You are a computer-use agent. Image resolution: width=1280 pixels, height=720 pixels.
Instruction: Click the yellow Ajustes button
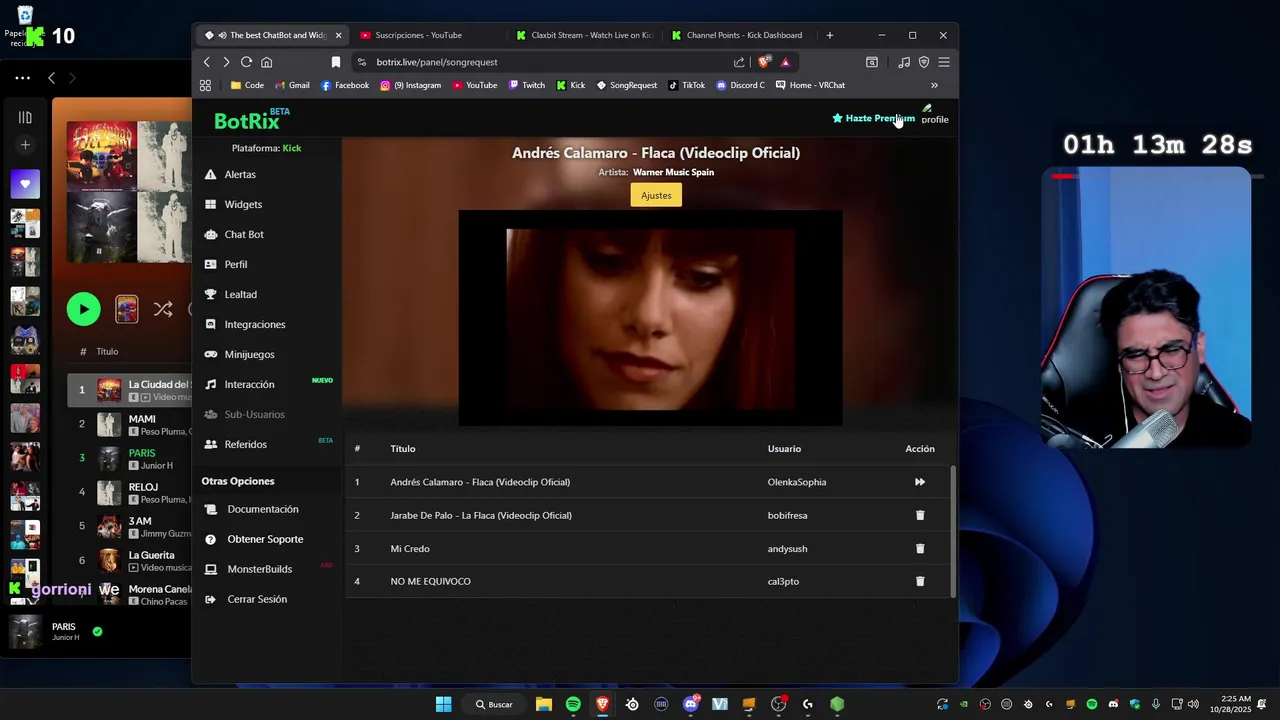click(x=656, y=195)
